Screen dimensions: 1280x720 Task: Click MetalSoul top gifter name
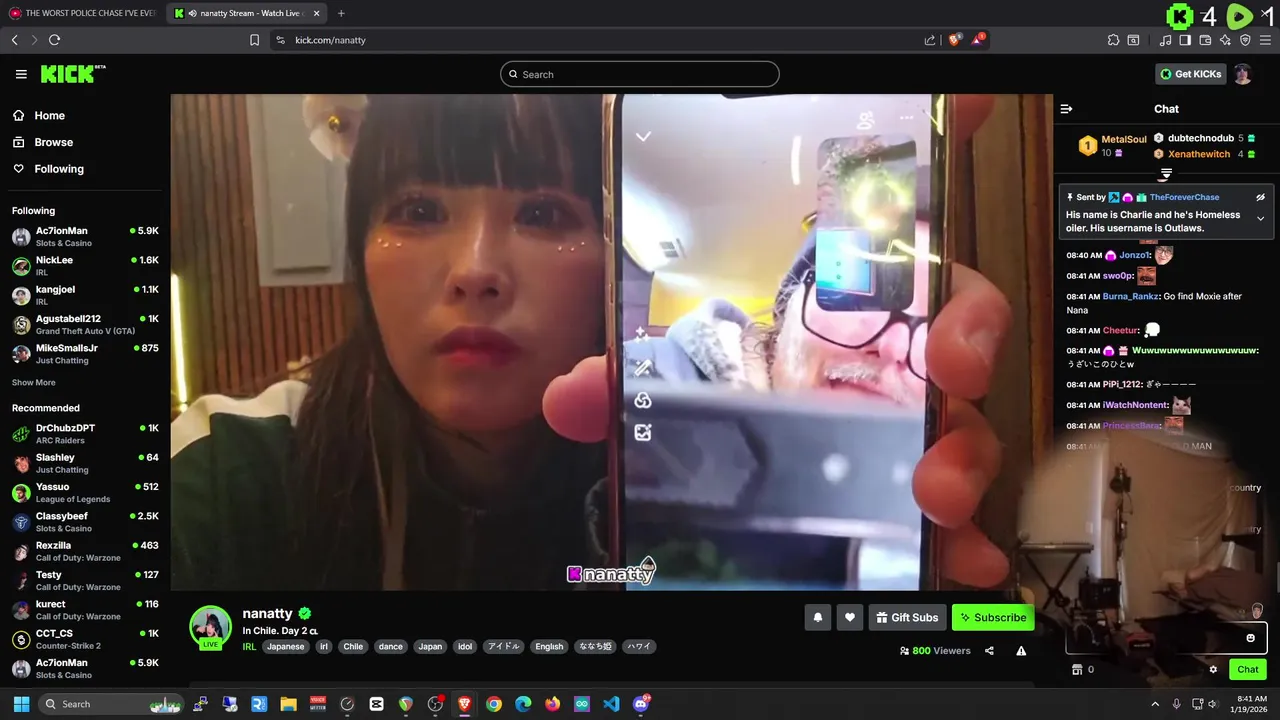pos(1124,139)
